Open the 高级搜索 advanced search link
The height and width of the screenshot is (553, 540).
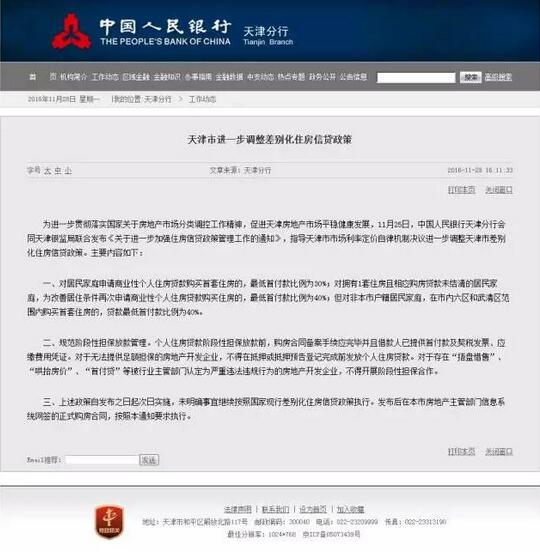(498, 77)
